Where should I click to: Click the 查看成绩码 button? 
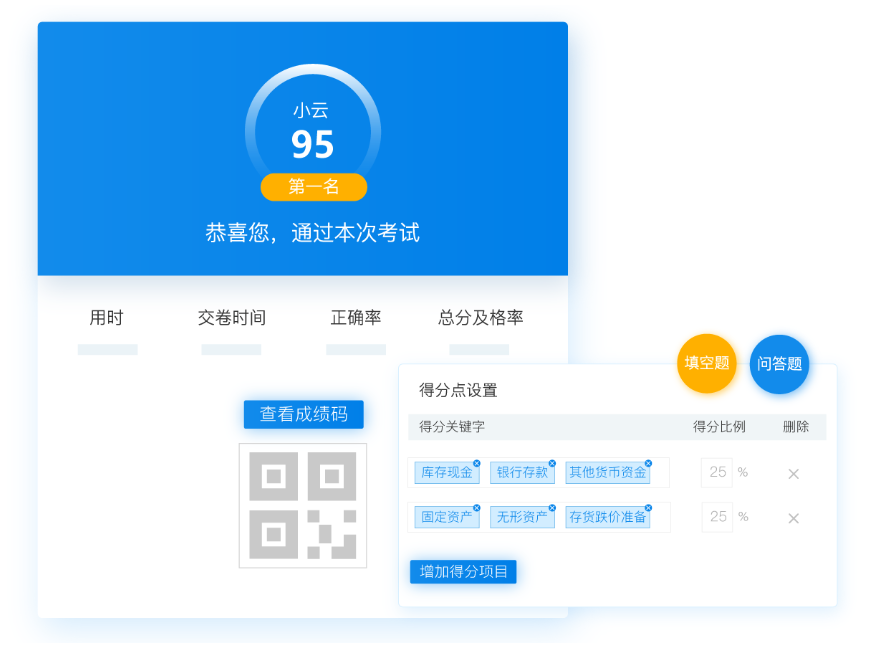point(303,414)
